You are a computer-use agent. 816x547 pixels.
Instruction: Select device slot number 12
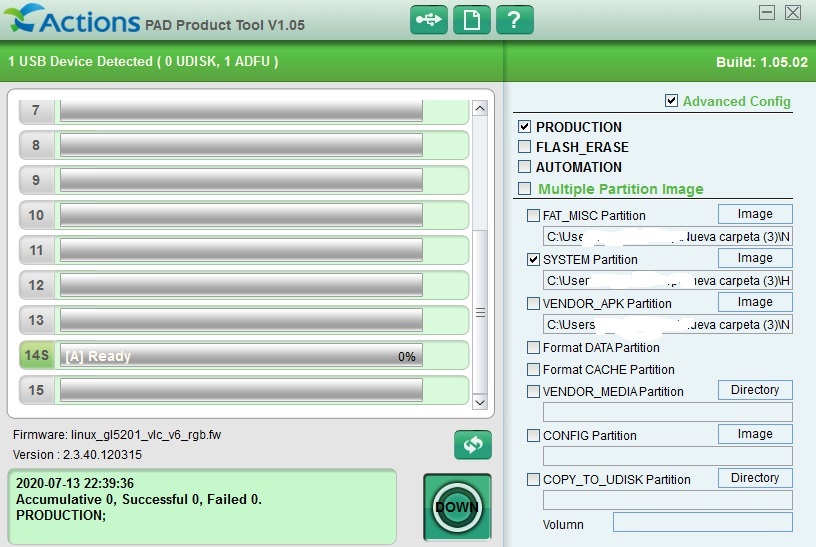[x=36, y=285]
